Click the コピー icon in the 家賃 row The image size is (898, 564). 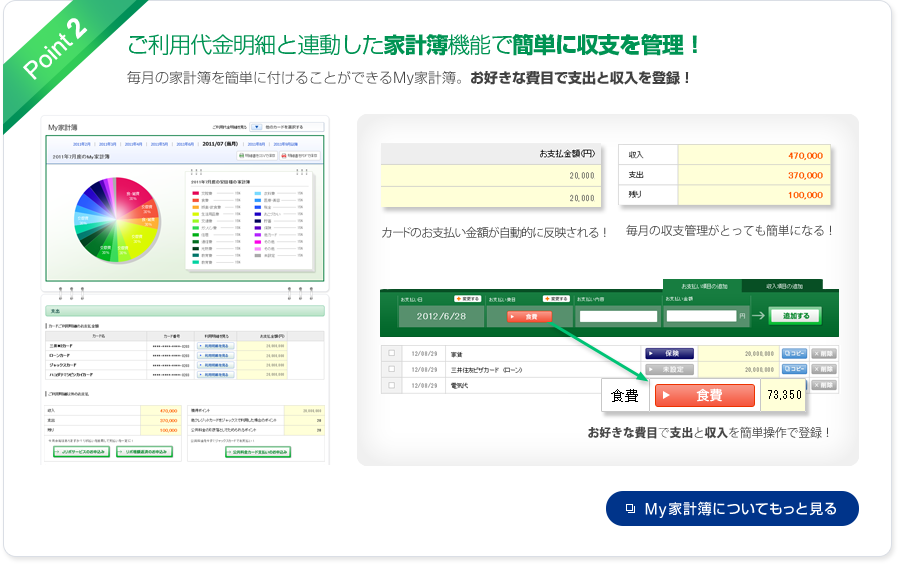[x=794, y=353]
